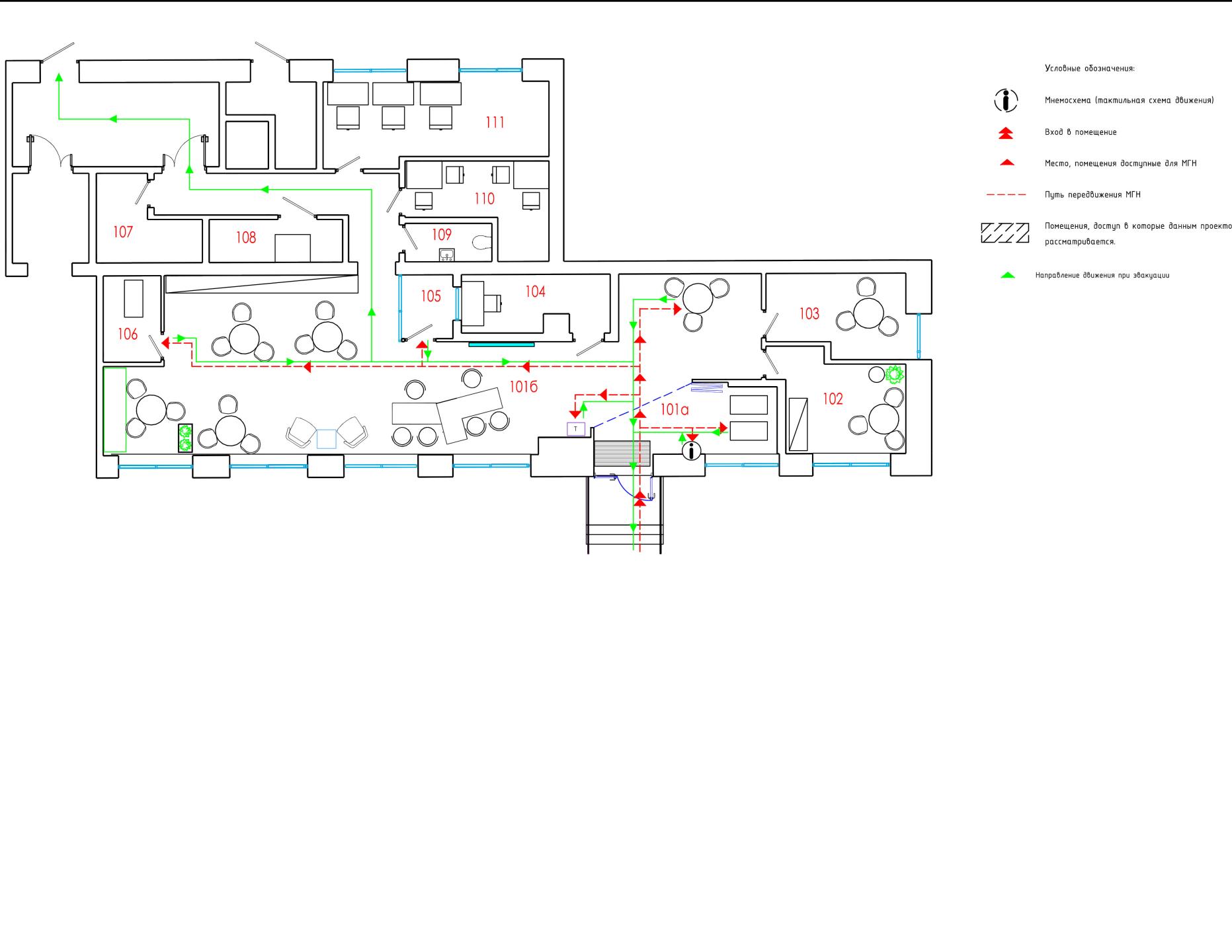Click the hatched entrance mat at doorway
This screenshot has height=952, width=1232.
point(622,454)
